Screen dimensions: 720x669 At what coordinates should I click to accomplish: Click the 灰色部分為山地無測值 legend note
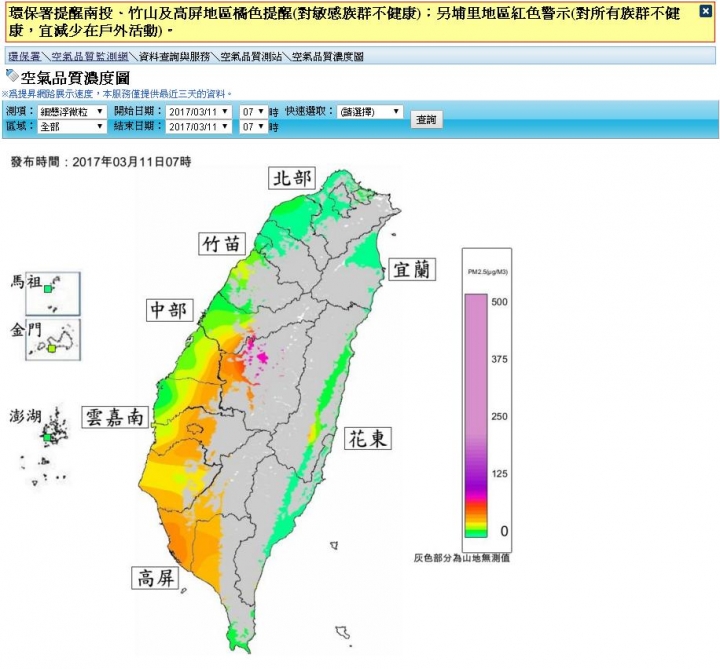461,558
